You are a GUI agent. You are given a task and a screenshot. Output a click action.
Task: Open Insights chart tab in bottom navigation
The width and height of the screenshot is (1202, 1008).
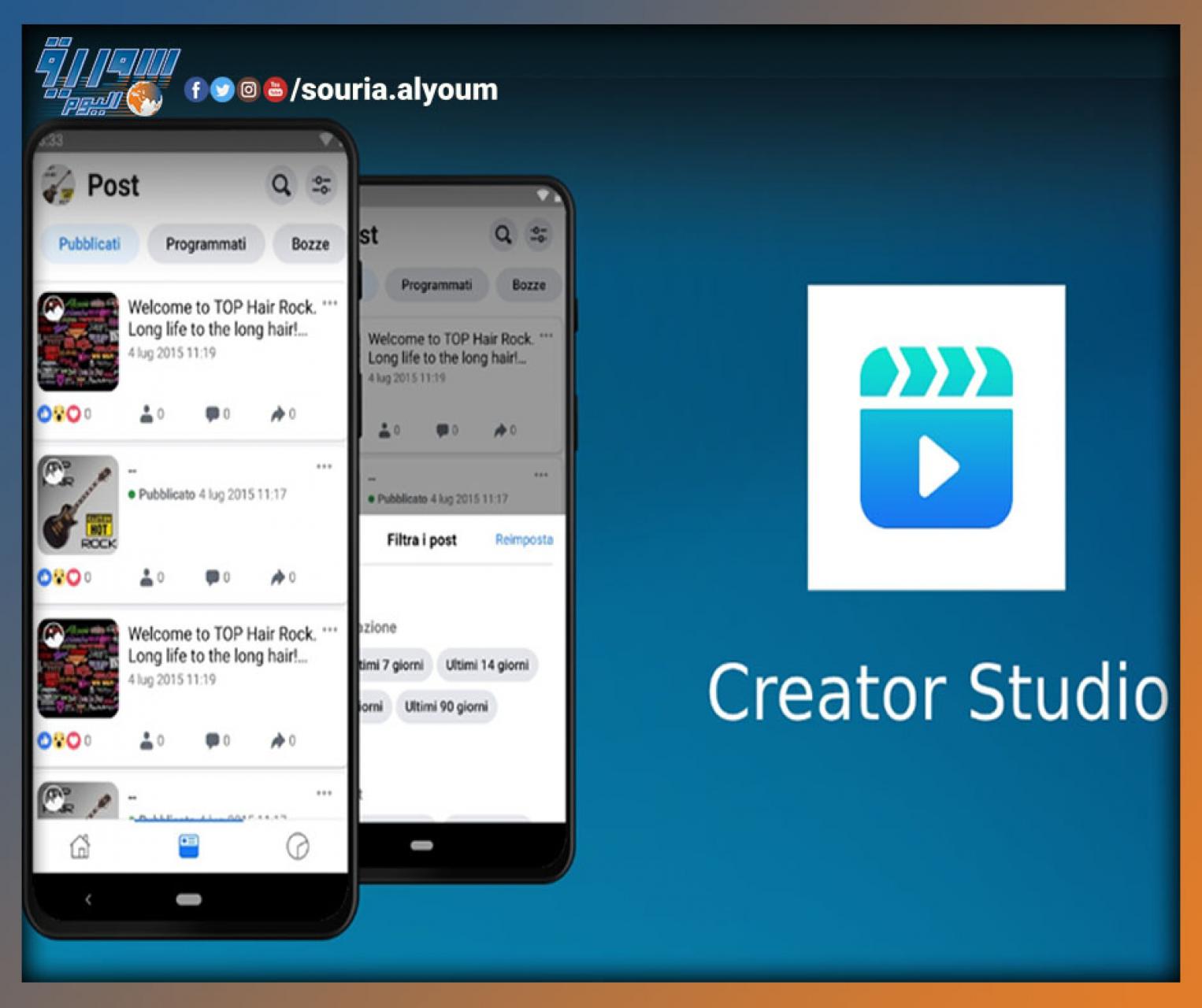click(297, 847)
